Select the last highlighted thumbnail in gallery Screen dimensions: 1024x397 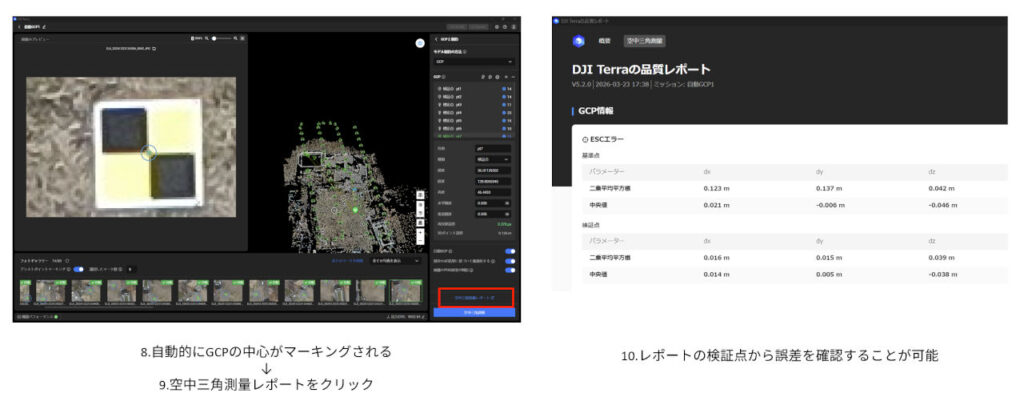tap(406, 291)
